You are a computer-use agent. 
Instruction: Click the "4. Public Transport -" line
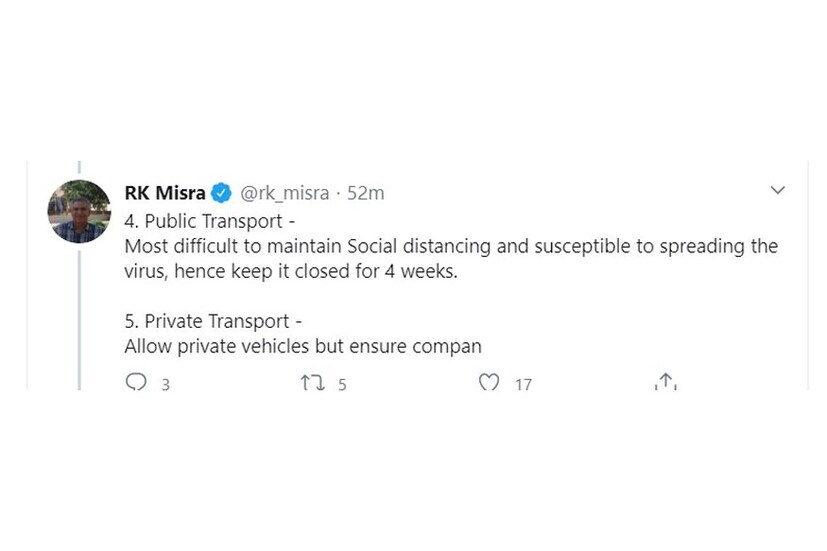point(211,221)
